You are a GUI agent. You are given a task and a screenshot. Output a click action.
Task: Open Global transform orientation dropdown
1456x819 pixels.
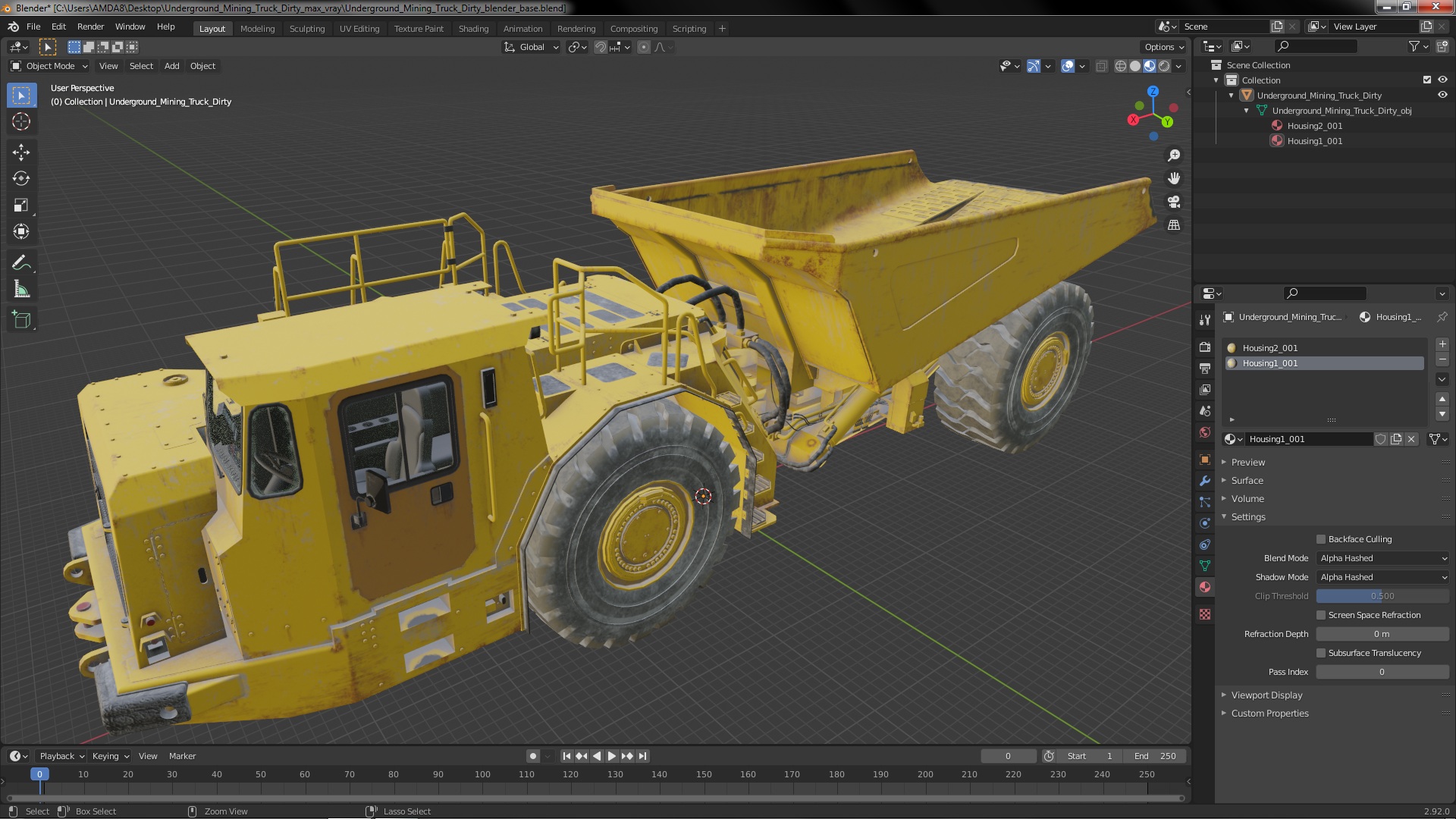(x=532, y=47)
